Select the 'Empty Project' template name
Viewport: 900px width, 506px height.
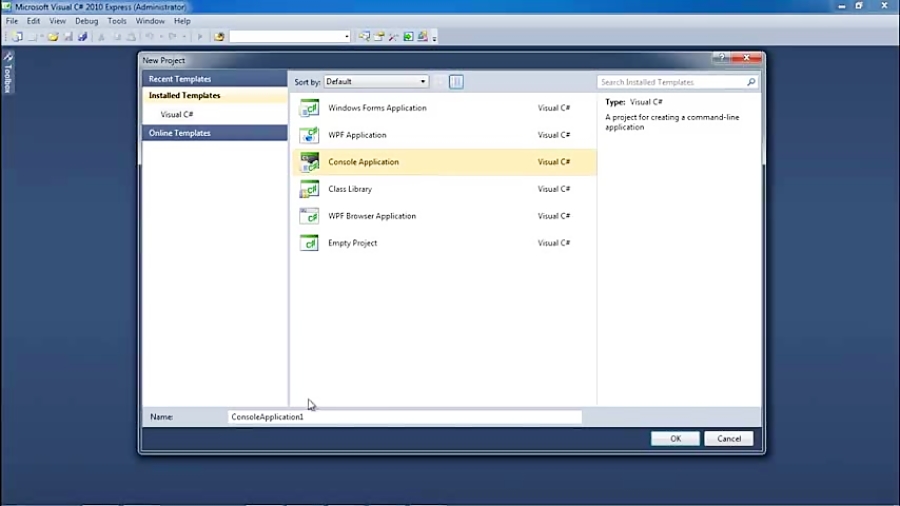coord(352,243)
